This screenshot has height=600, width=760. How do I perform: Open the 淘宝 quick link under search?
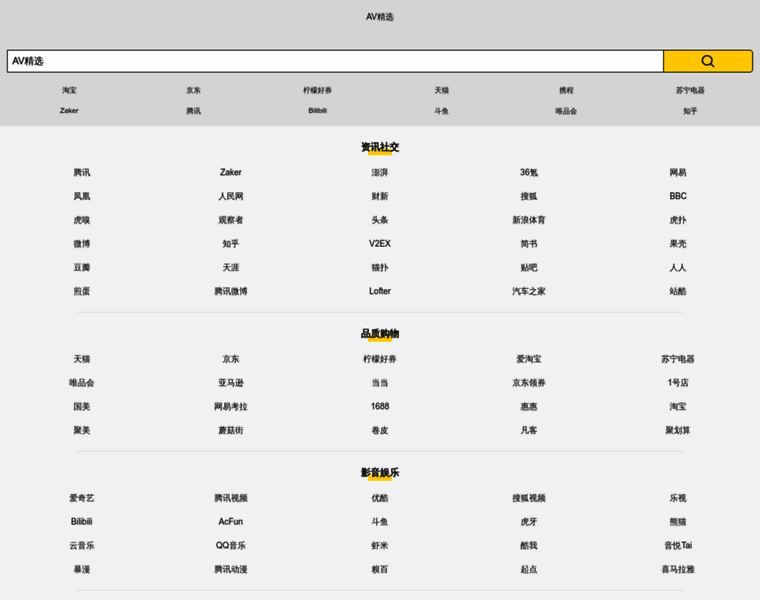coord(69,90)
